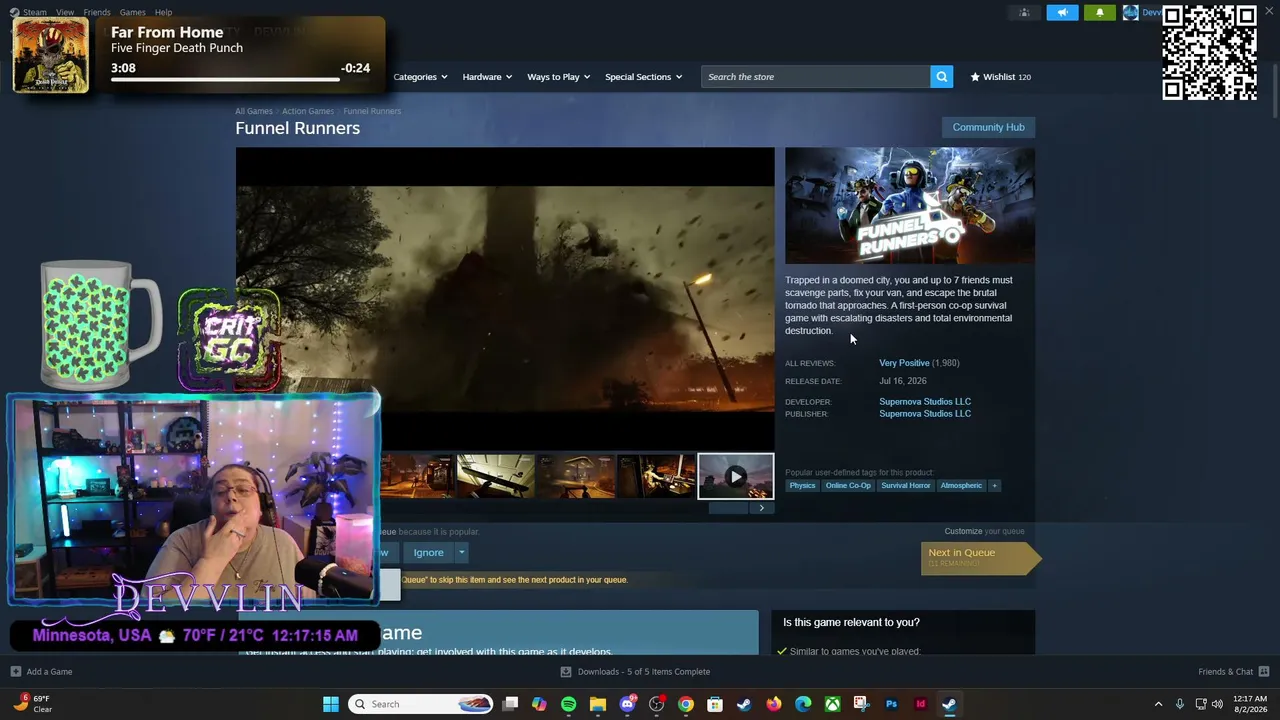Open Microsoft Edge from the taskbar
1280x720 pixels.
tap(803, 704)
